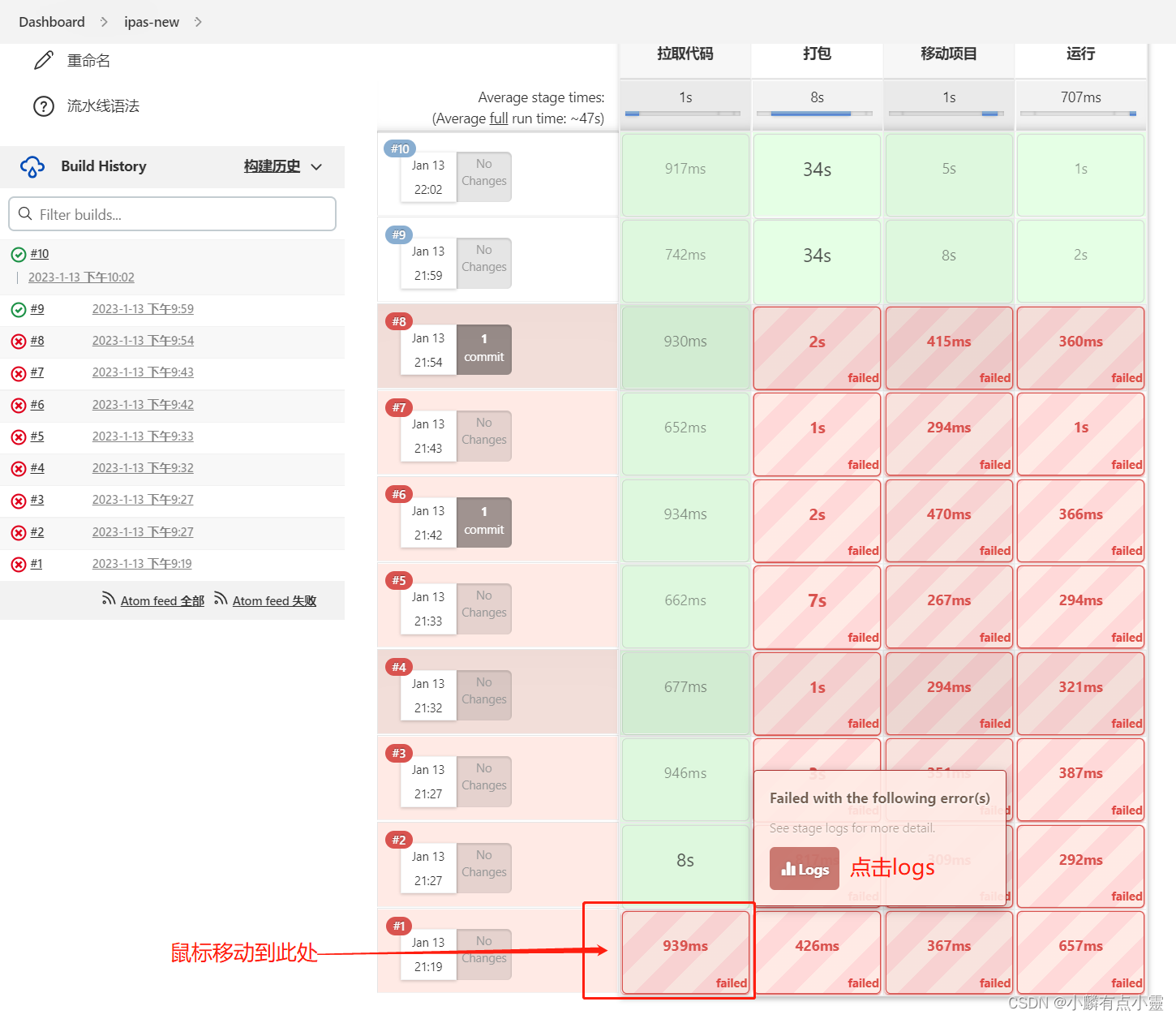Image resolution: width=1176 pixels, height=1019 pixels.
Task: Click into the Filter builds input field
Action: (172, 214)
